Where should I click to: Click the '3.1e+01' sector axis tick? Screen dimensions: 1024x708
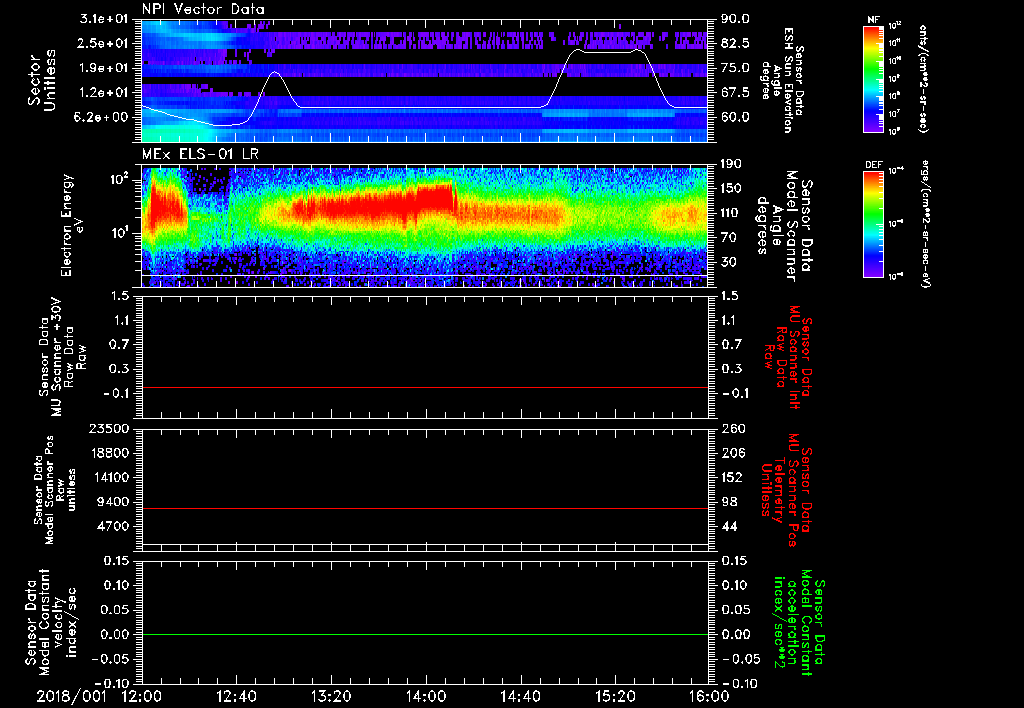(105, 19)
